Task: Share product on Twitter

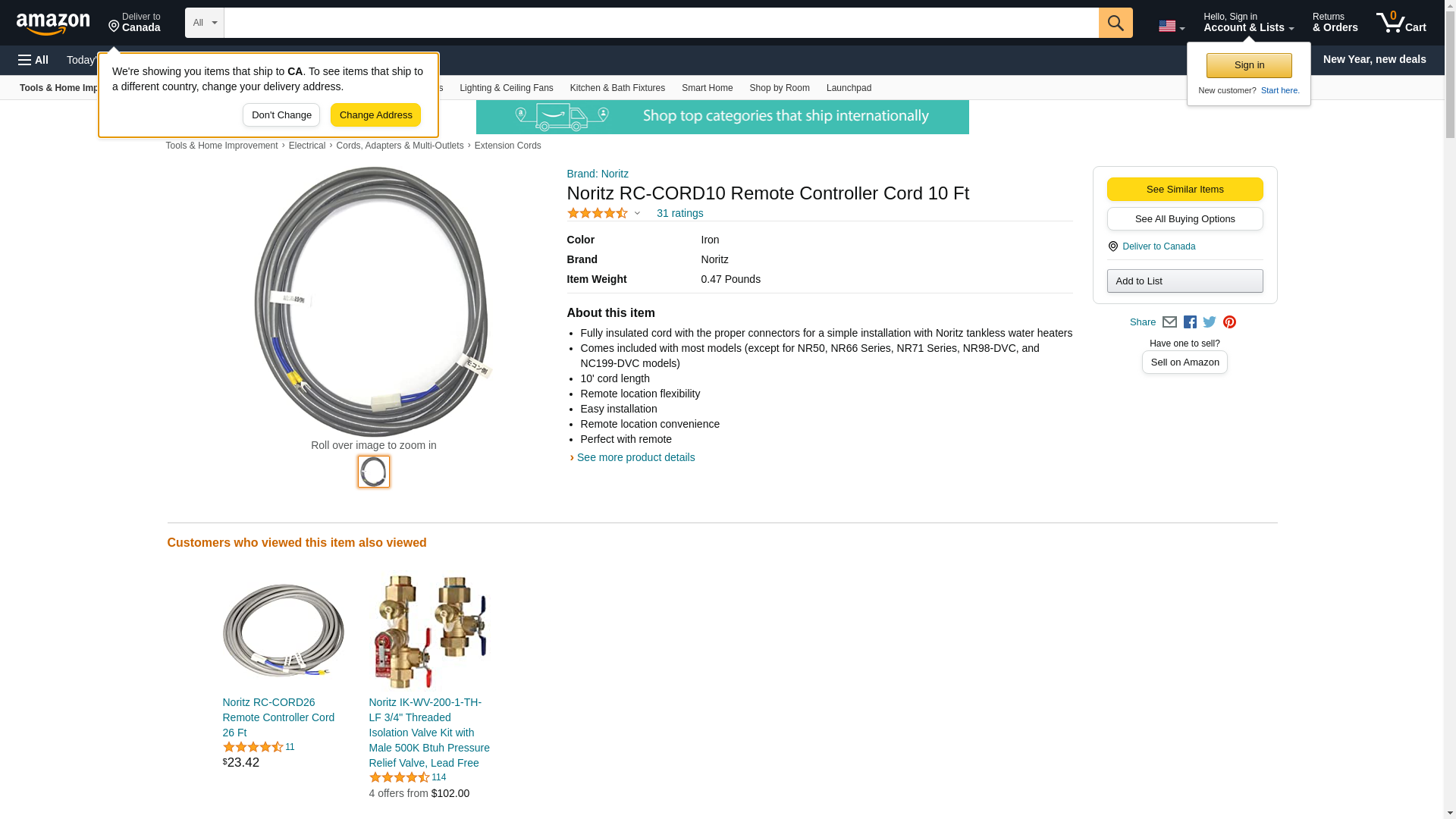Action: [1210, 322]
